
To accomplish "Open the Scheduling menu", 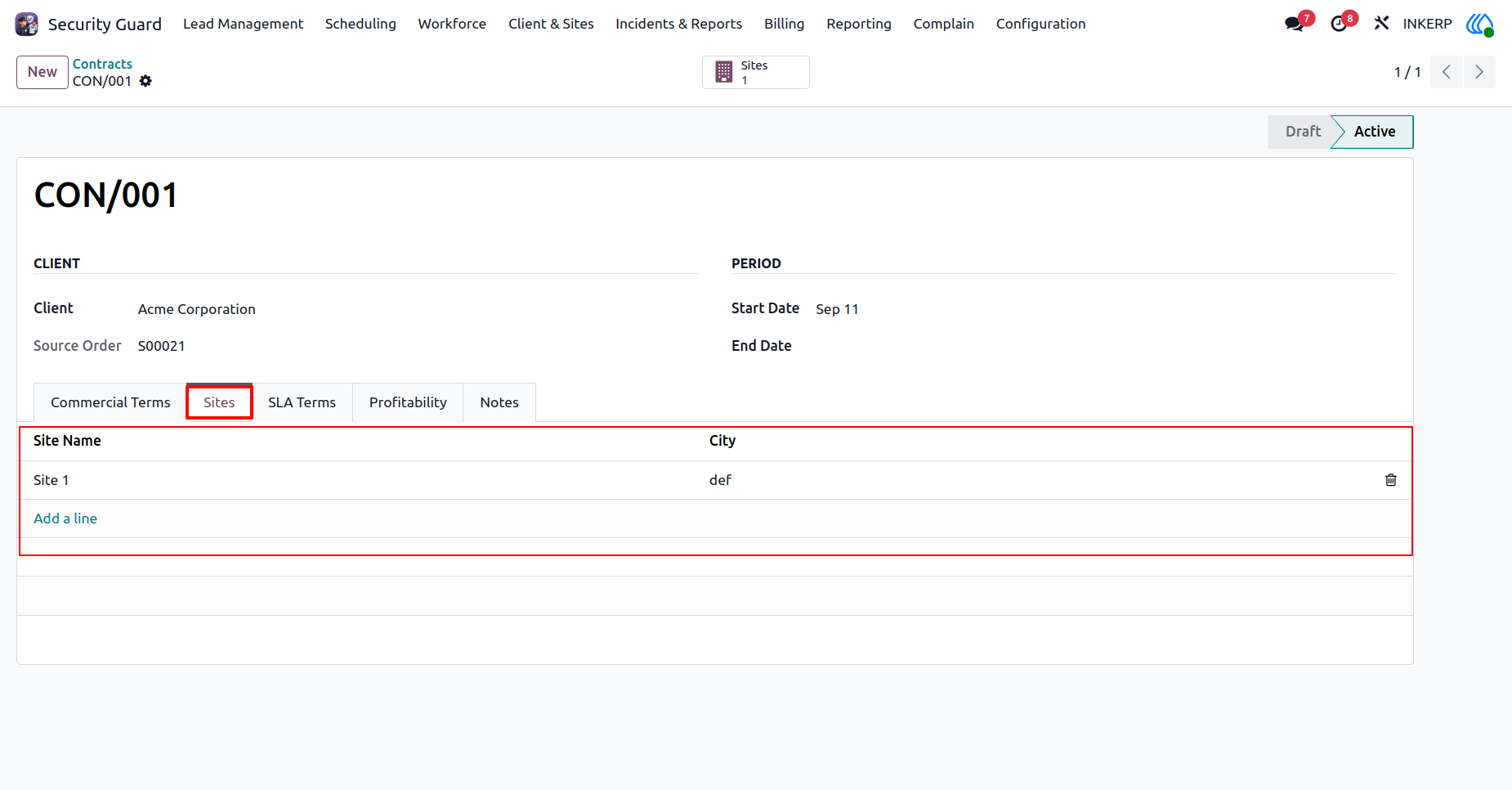I will point(360,24).
